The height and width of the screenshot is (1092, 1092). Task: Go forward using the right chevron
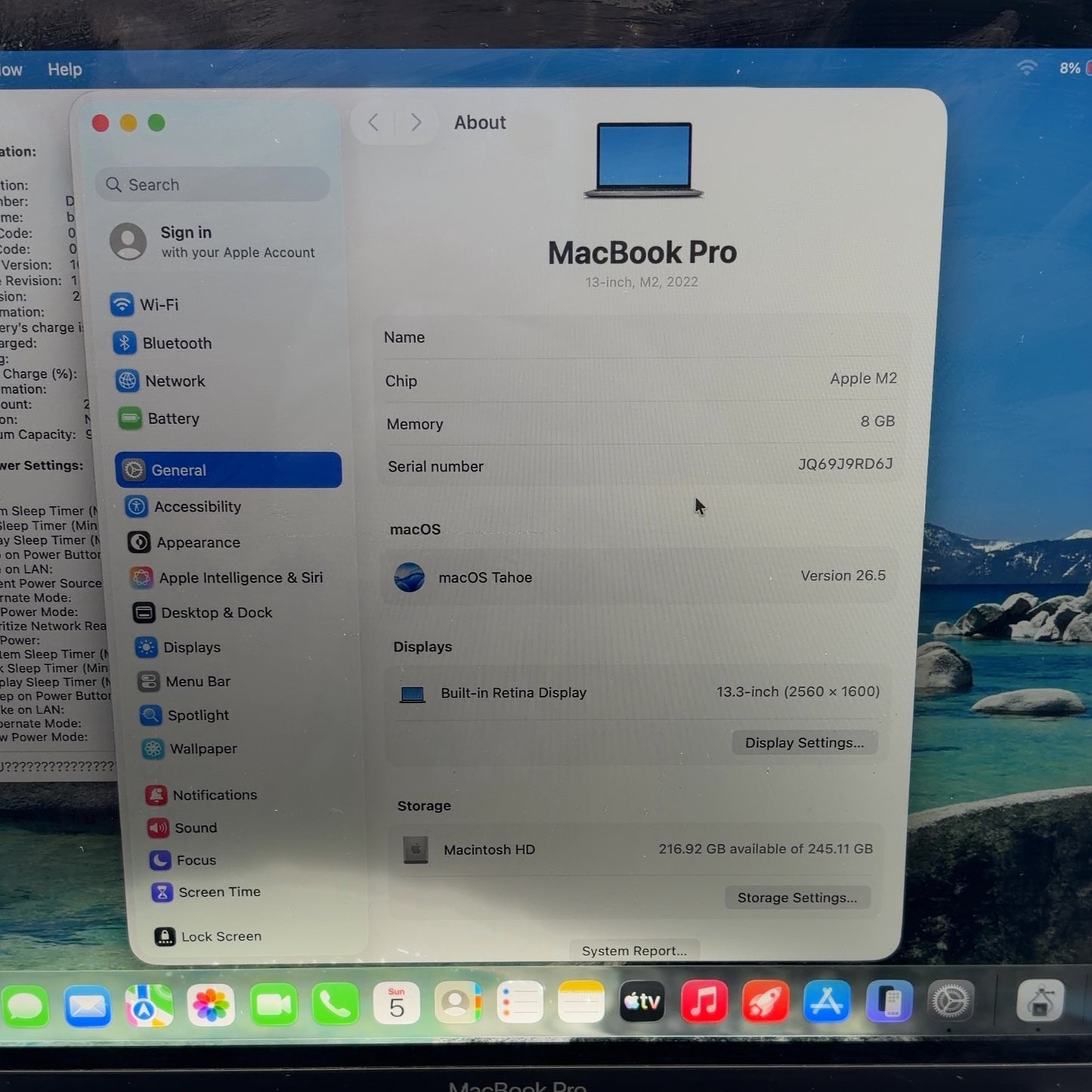coord(416,122)
